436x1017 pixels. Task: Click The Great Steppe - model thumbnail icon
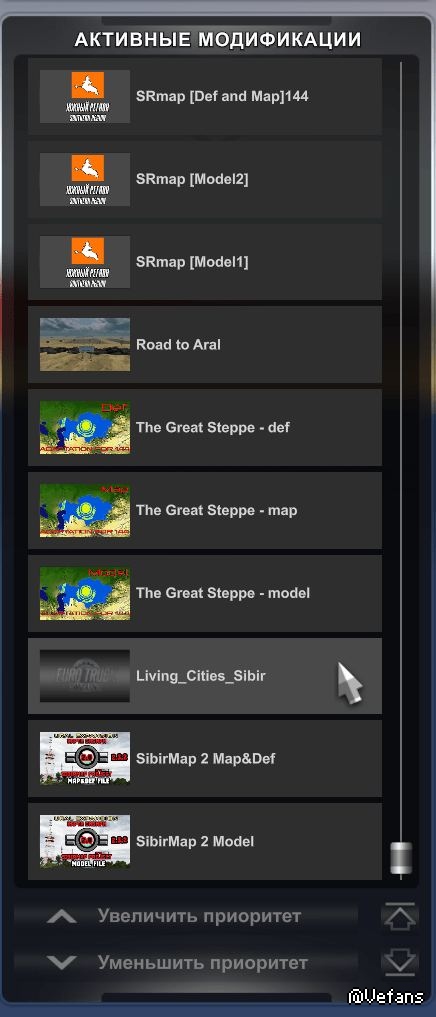pyautogui.click(x=85, y=593)
